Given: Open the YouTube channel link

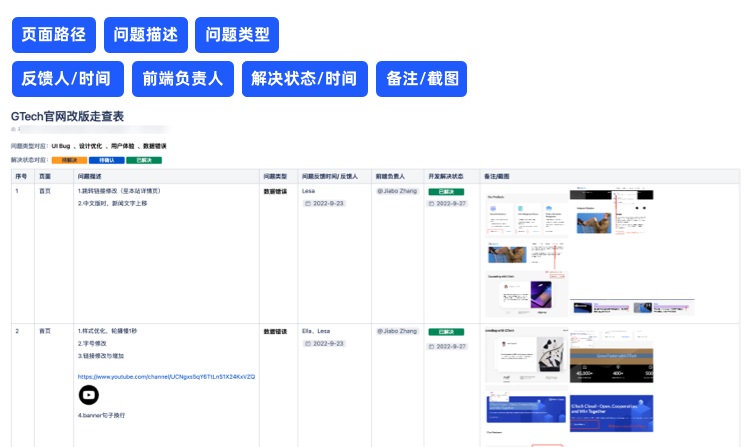Looking at the screenshot, I should pos(166,376).
